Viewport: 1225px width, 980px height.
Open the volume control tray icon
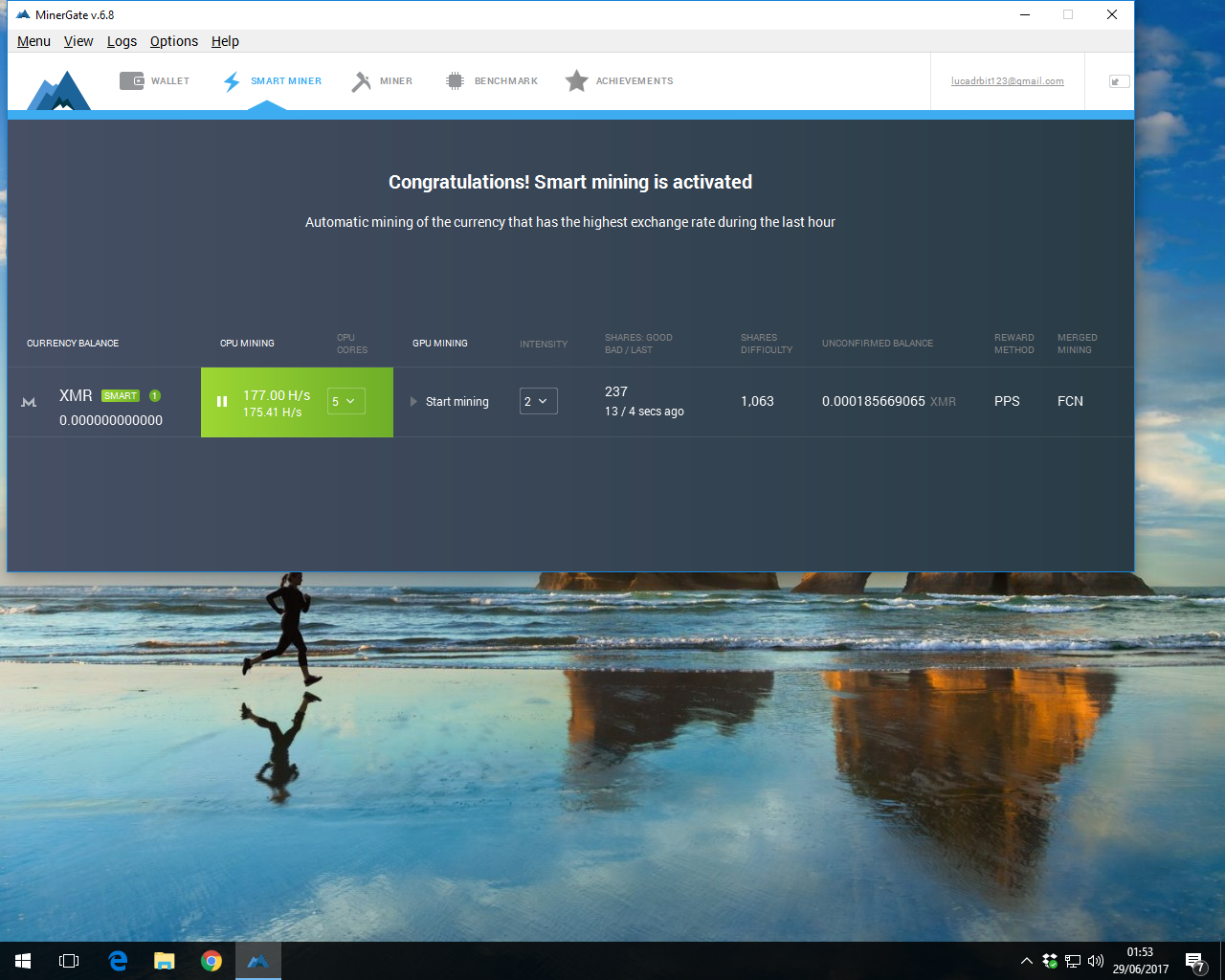point(1096,961)
